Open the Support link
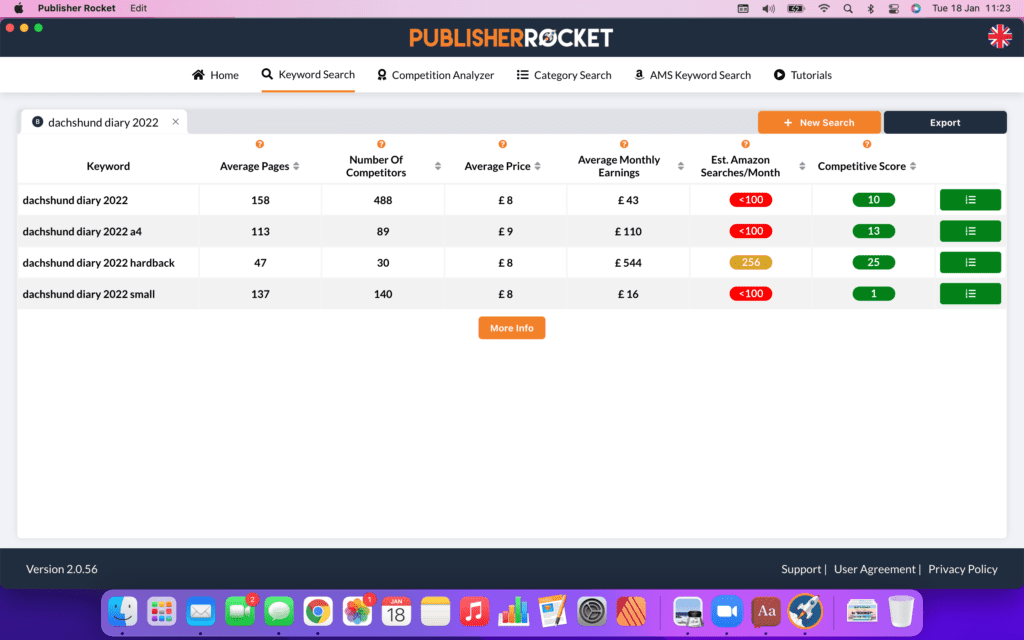The height and width of the screenshot is (640, 1024). click(x=801, y=569)
